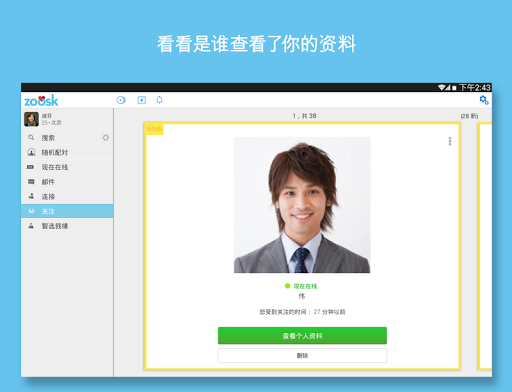Image resolution: width=512 pixels, height=392 pixels.
Task: Open 智选我缘 in the sidebar
Action: (x=67, y=226)
